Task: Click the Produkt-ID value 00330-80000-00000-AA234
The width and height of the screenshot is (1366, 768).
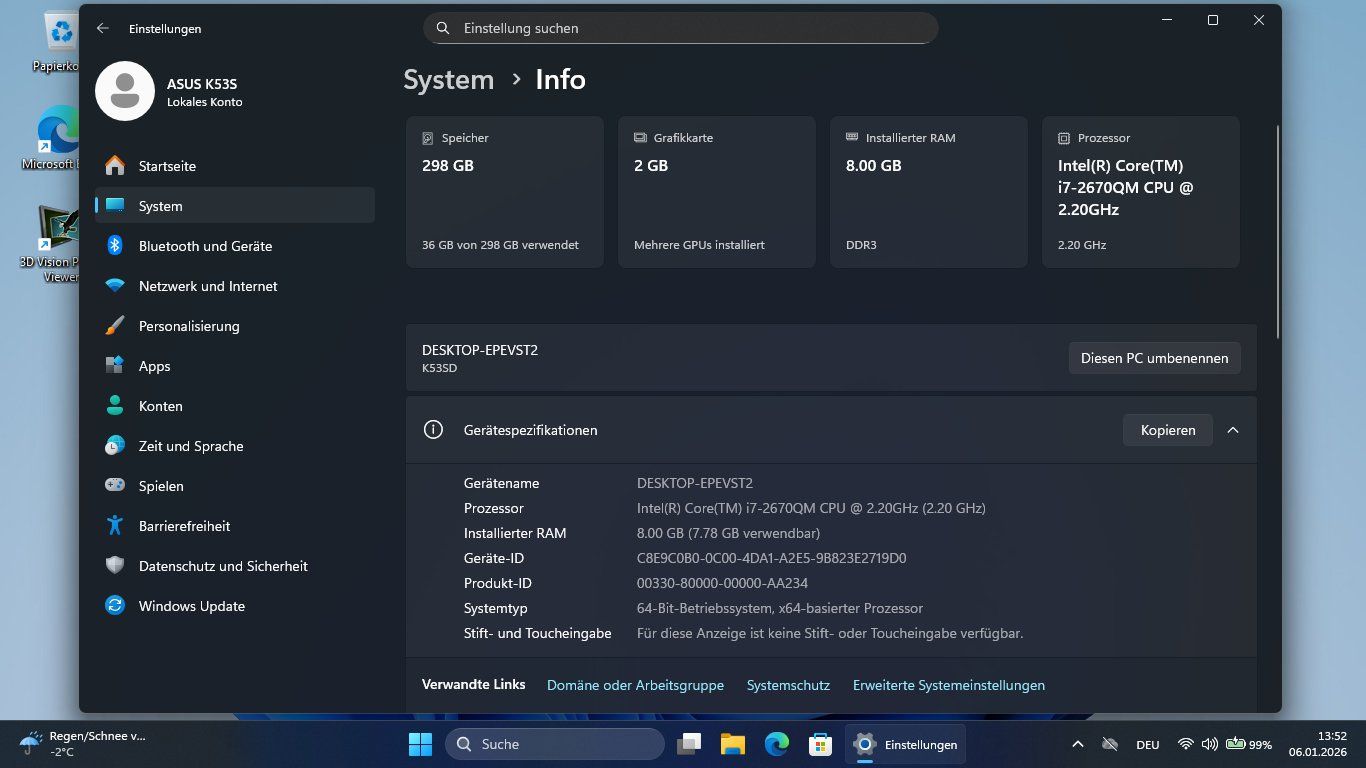Action: click(722, 583)
